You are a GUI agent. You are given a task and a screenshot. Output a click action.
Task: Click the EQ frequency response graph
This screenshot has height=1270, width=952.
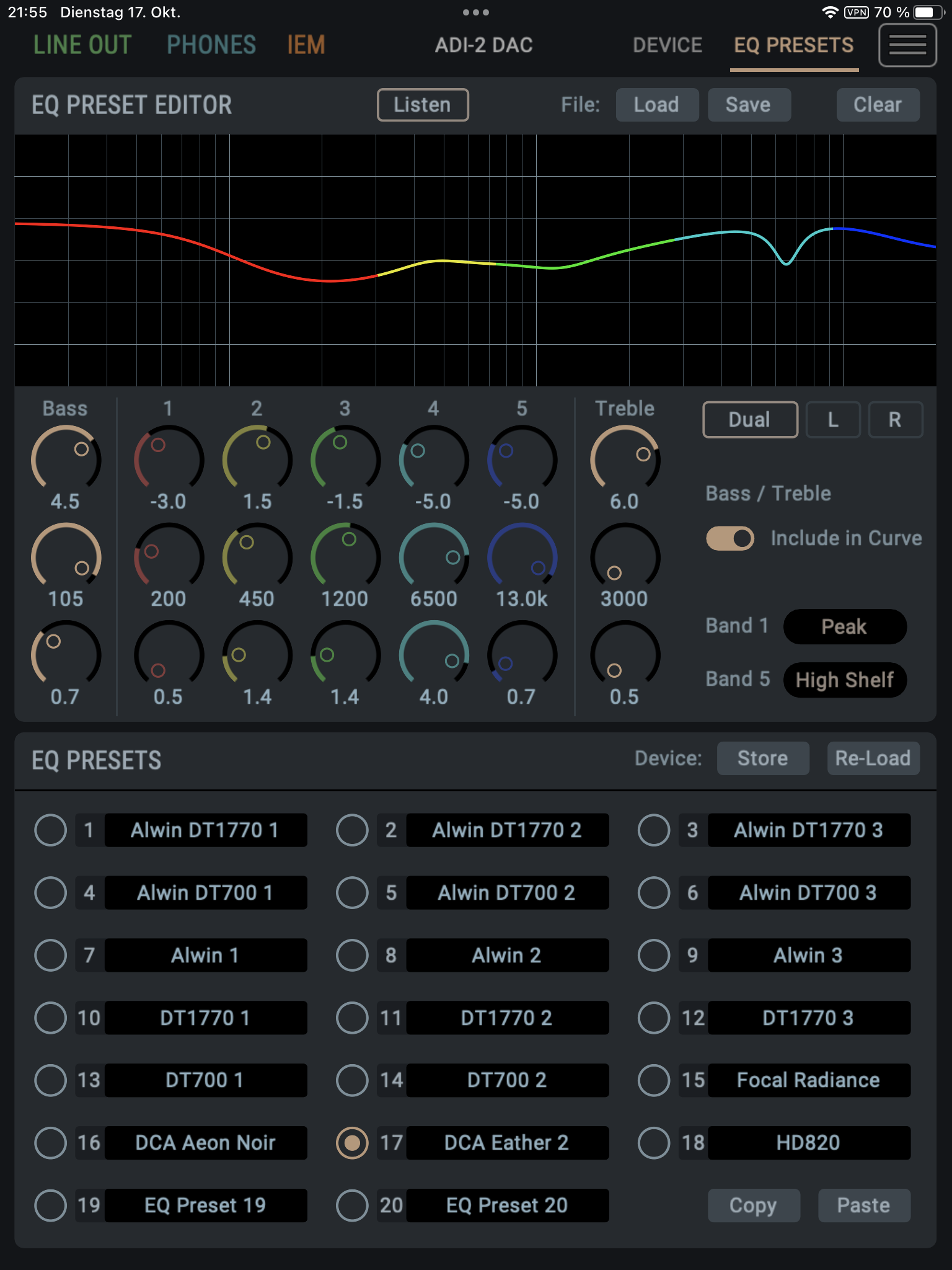point(475,260)
